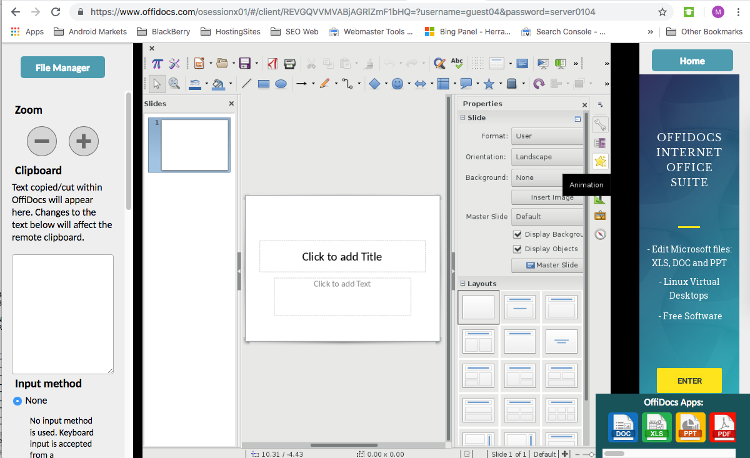Open the Format dropdown showing User
750x458 pixels.
[546, 136]
